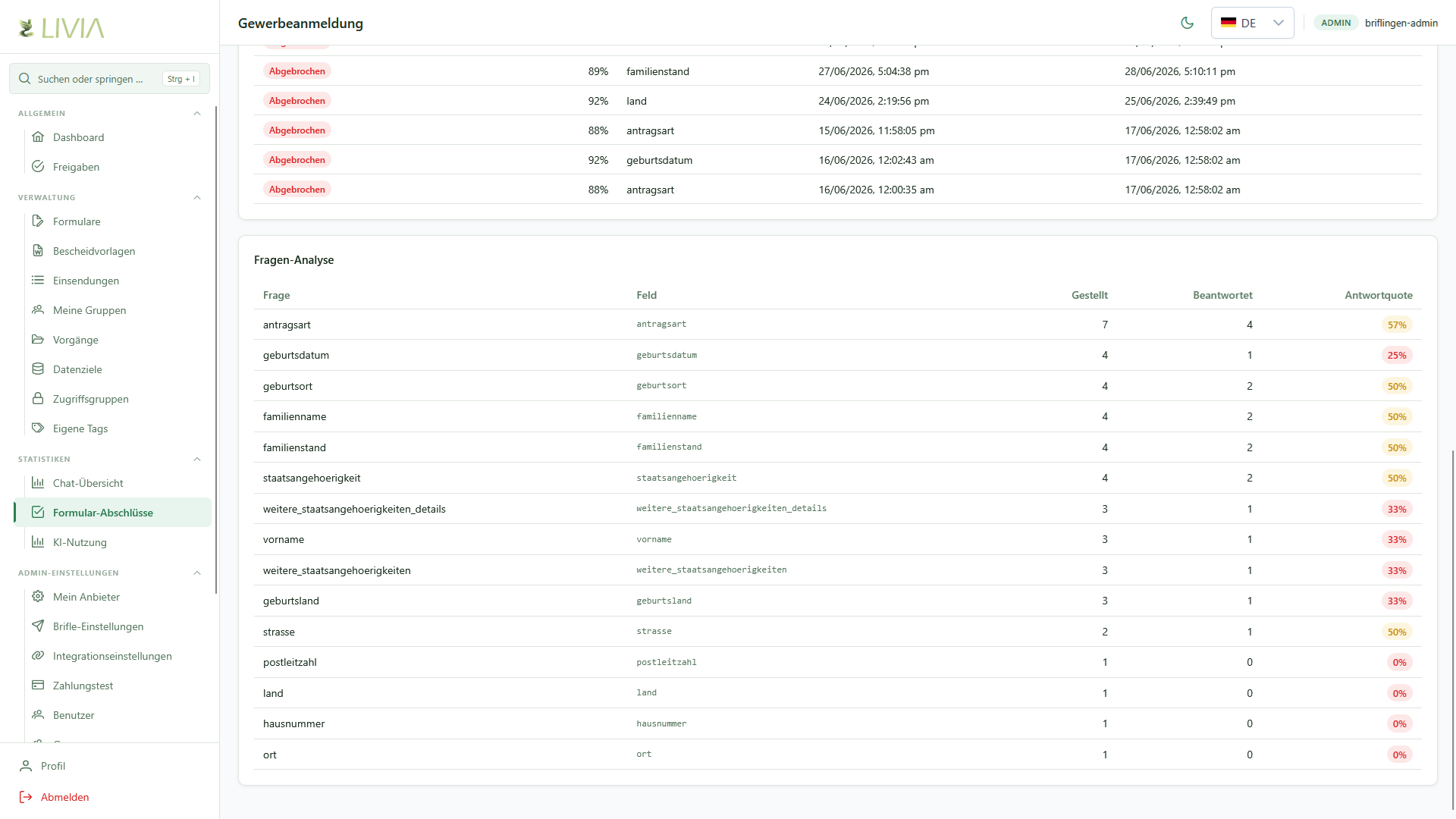Click the Dashboard home icon
This screenshot has width=1456, height=819.
coord(38,137)
